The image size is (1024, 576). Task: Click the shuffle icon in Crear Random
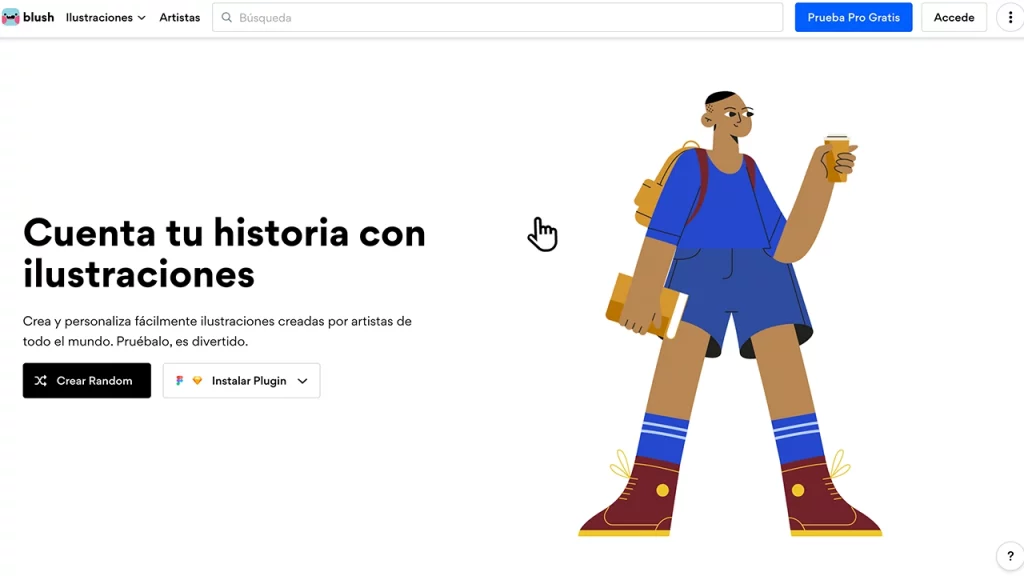click(x=41, y=381)
